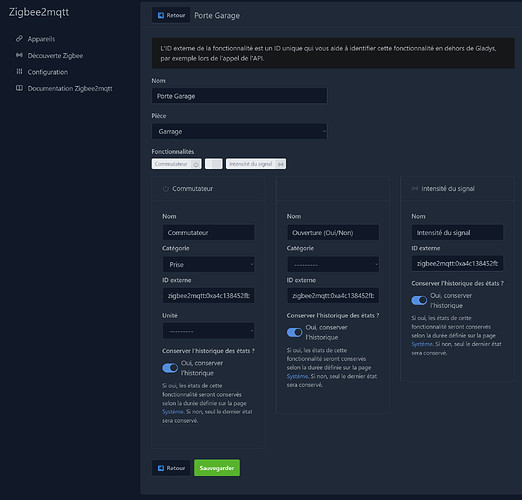The height and width of the screenshot is (500, 522).
Task: Toggle history switch for Ouverture (Oui/Non)
Action: coord(295,332)
